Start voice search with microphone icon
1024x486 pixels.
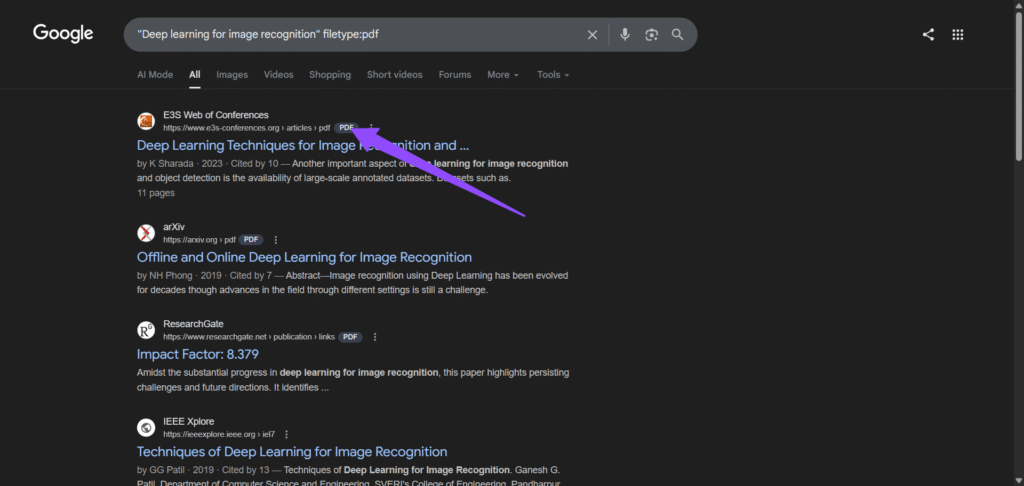coord(625,35)
